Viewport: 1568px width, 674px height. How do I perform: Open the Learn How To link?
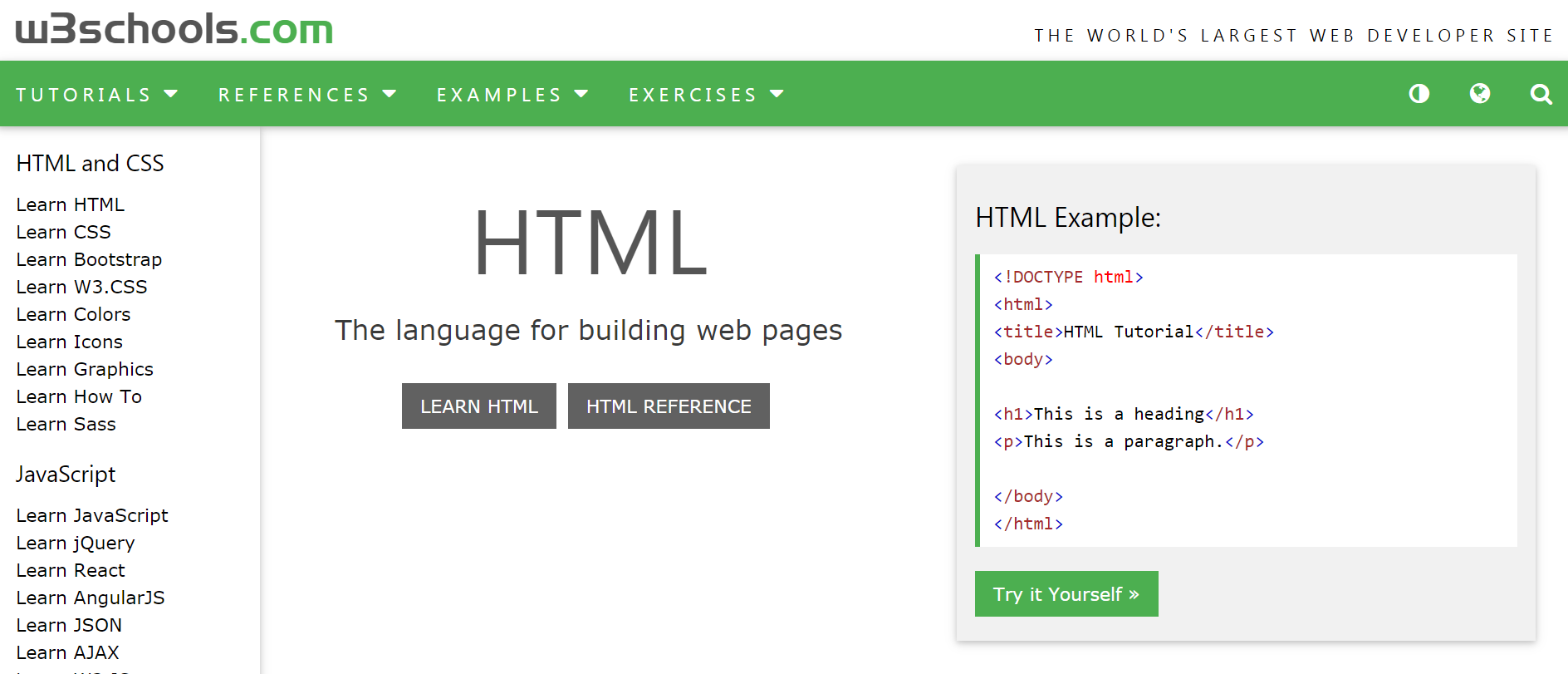pyautogui.click(x=80, y=396)
